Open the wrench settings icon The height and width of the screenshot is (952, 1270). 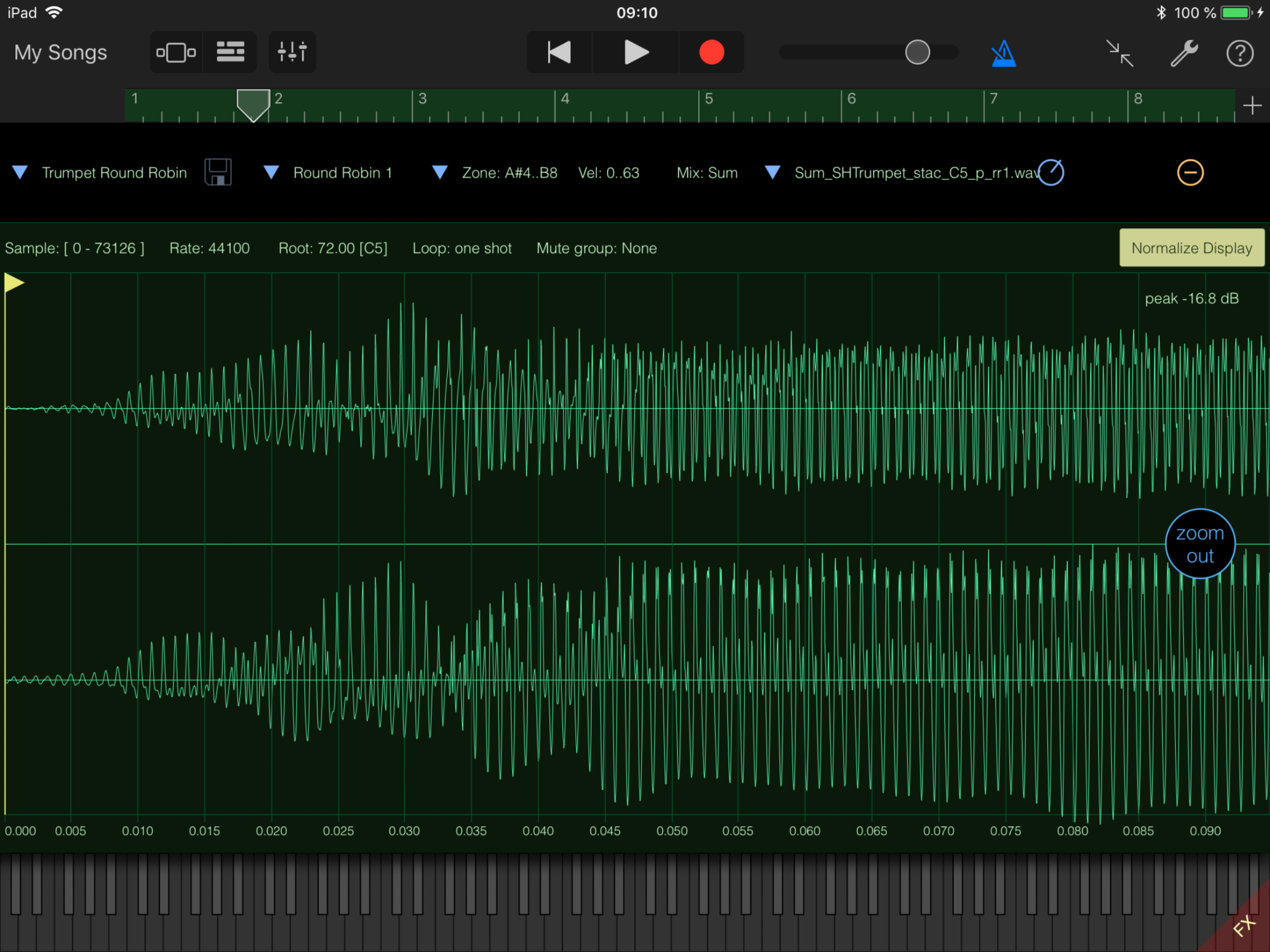click(1184, 53)
